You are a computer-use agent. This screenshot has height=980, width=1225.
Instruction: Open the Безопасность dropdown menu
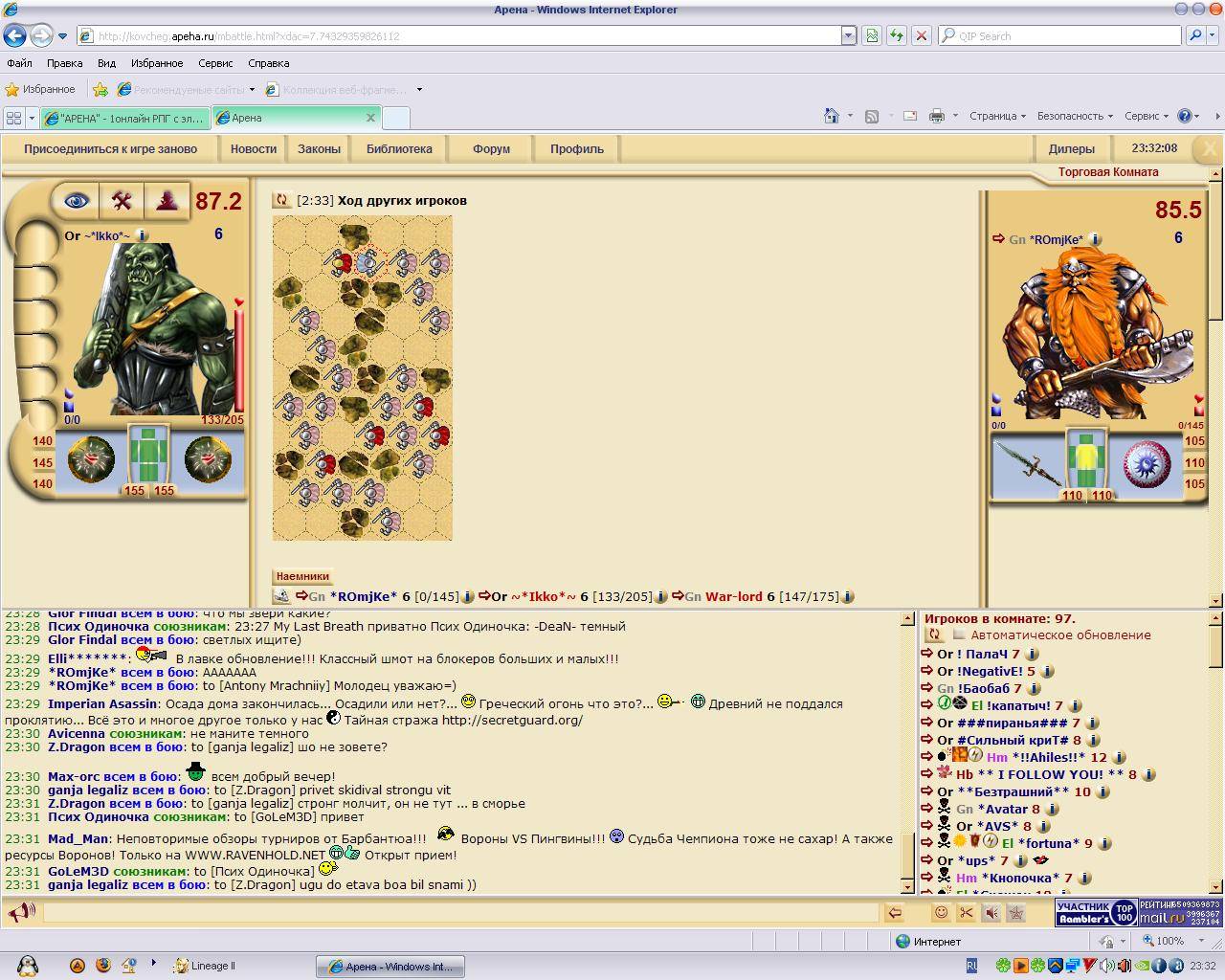[1075, 116]
